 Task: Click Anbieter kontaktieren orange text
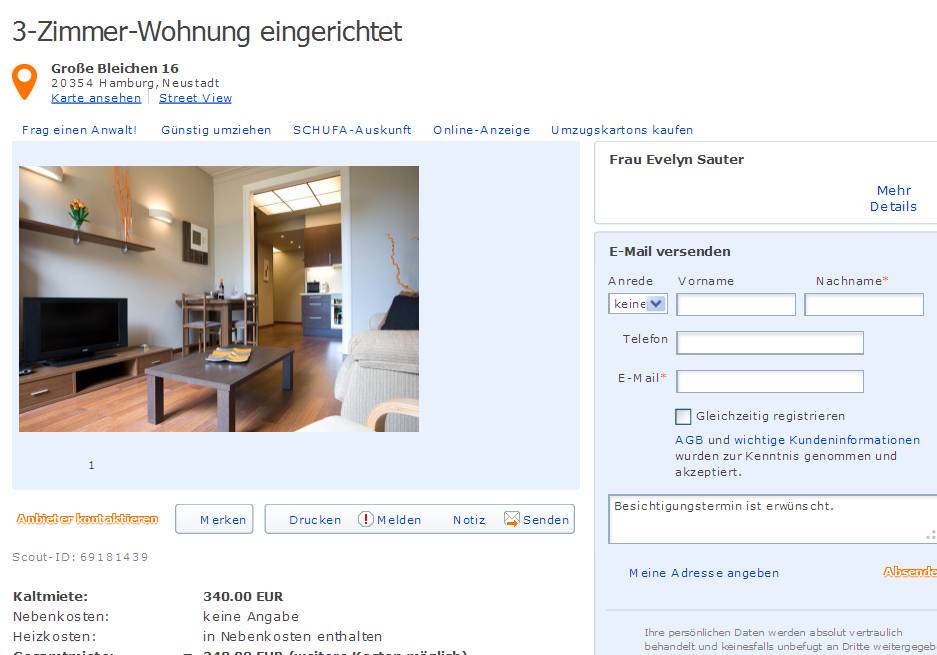87,519
